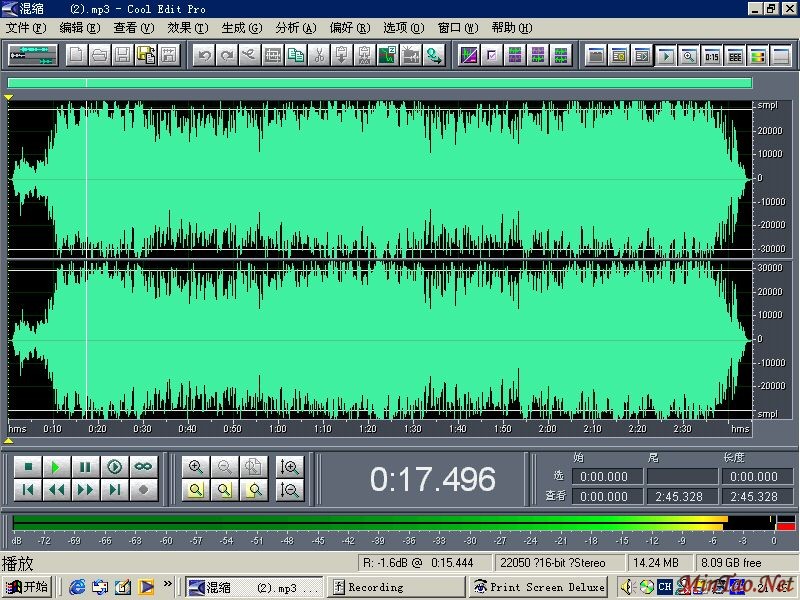Image resolution: width=800 pixels, height=600 pixels.
Task: Click the scissors cut icon in toolbar
Action: pos(319,55)
